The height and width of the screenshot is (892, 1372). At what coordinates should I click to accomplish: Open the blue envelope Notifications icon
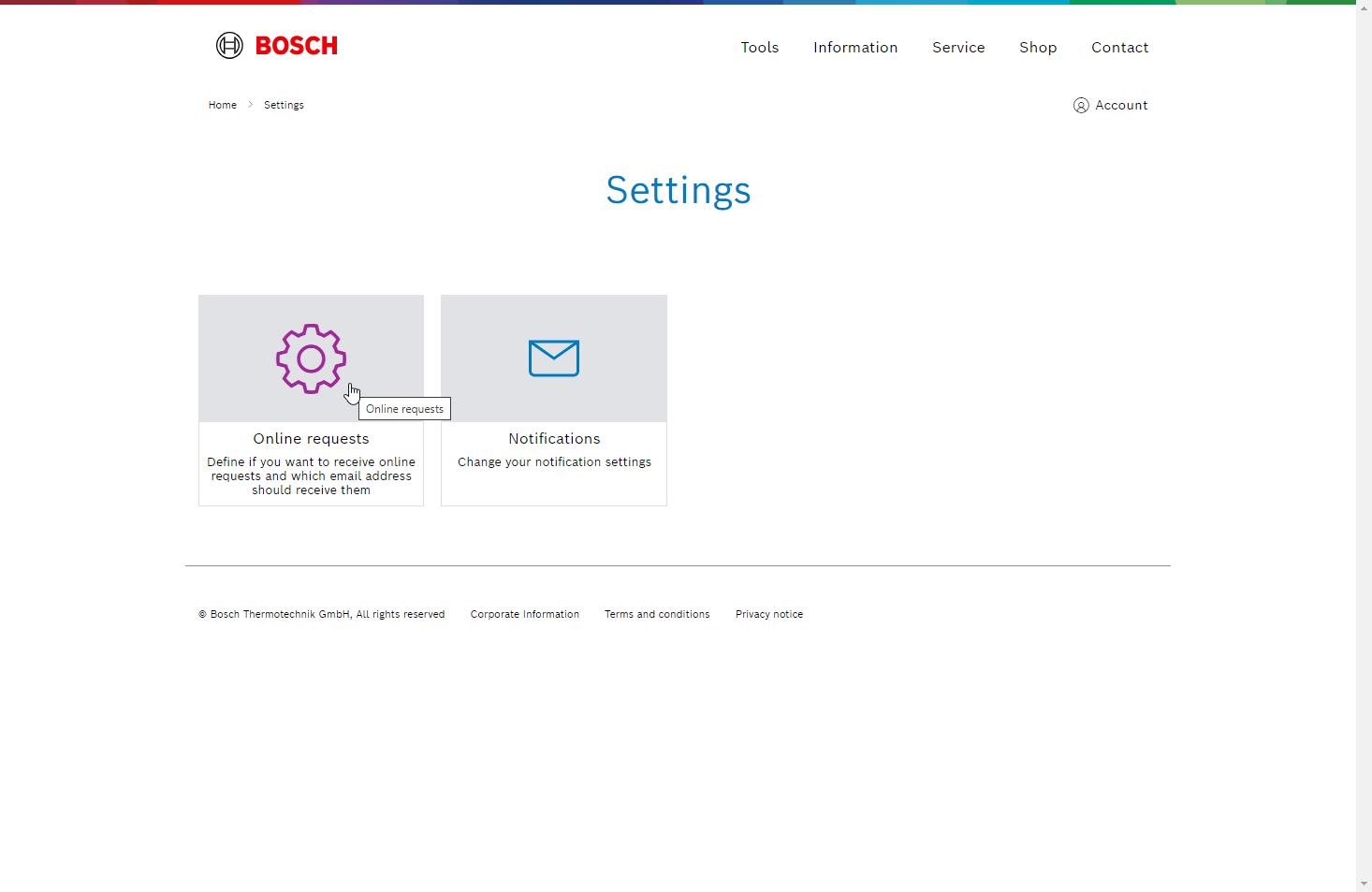pyautogui.click(x=554, y=358)
